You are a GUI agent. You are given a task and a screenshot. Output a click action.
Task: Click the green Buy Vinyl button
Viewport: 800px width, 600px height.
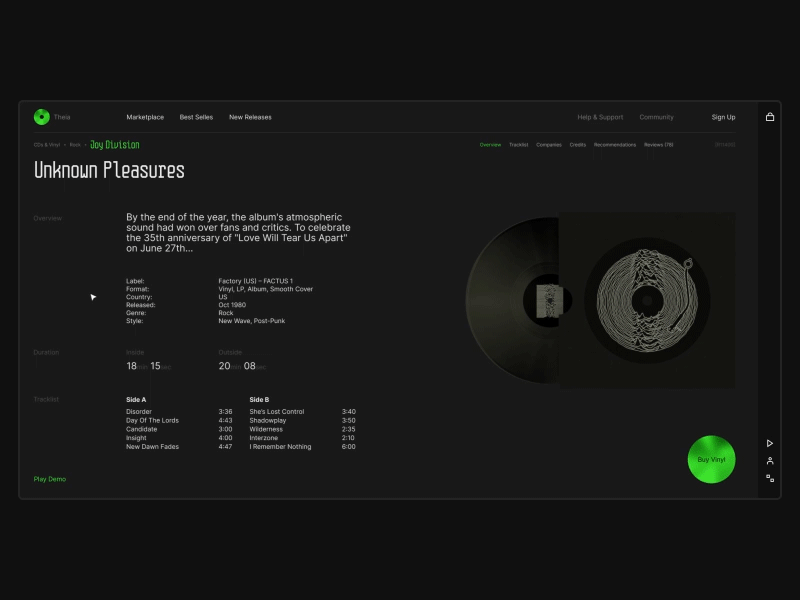click(711, 459)
